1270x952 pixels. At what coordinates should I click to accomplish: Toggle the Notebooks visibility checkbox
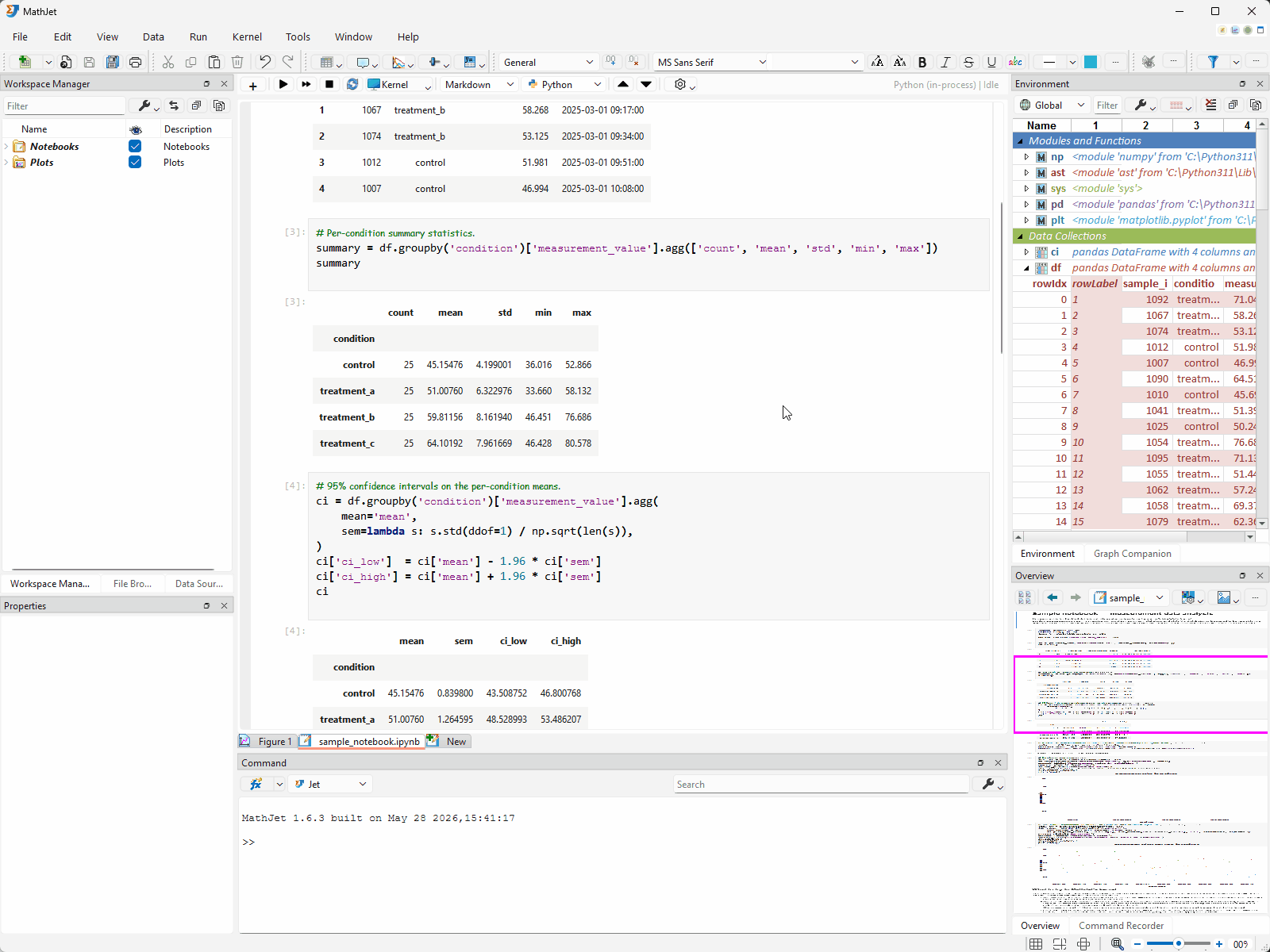[135, 146]
